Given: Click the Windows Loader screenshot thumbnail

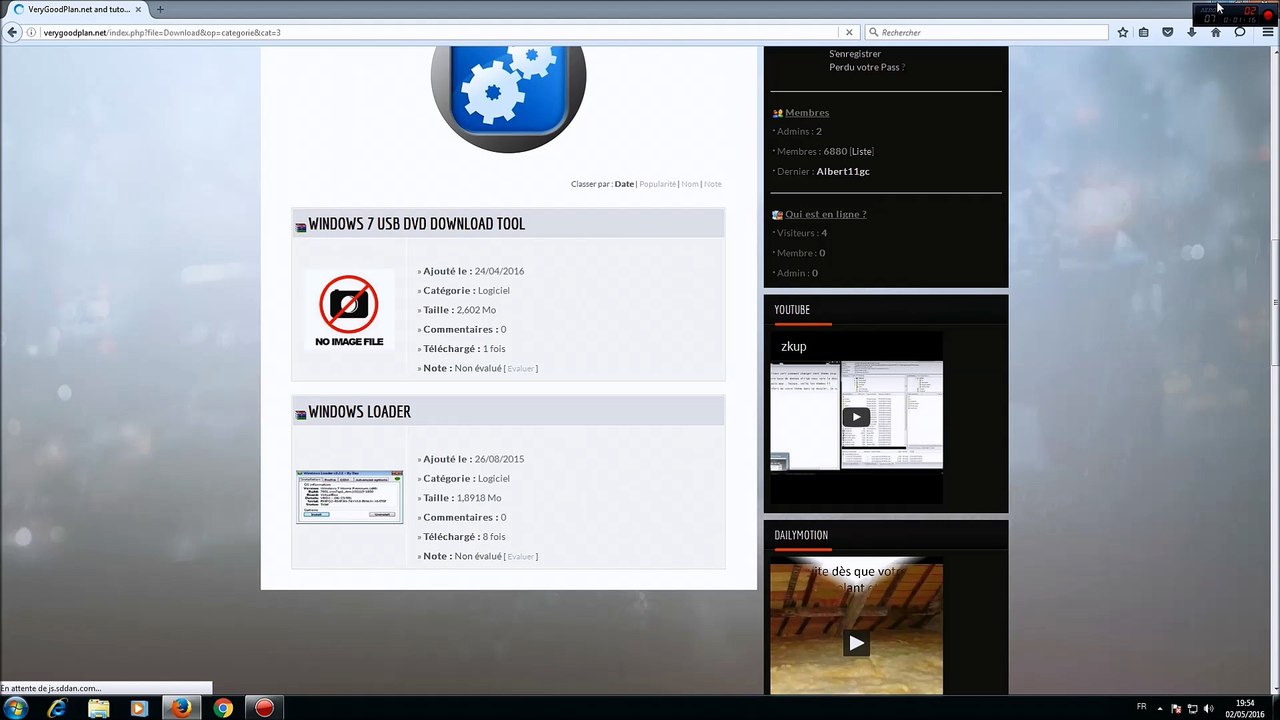Looking at the screenshot, I should [349, 497].
